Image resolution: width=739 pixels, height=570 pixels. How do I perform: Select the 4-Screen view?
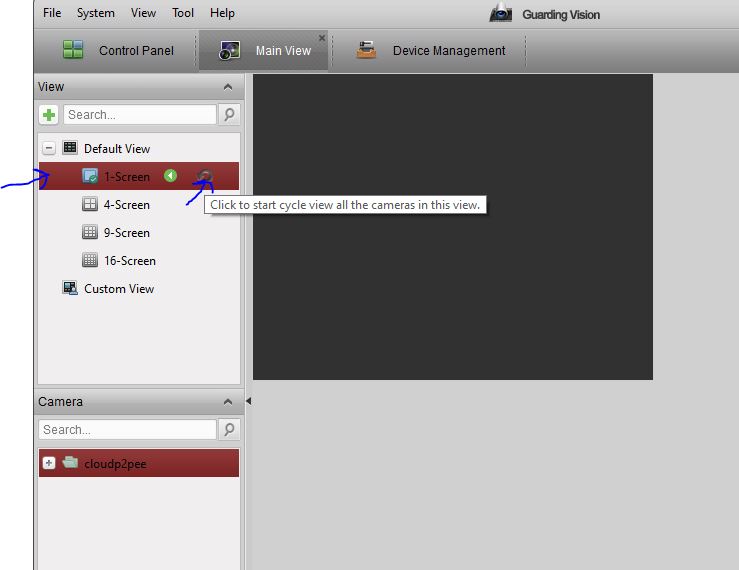pos(127,205)
